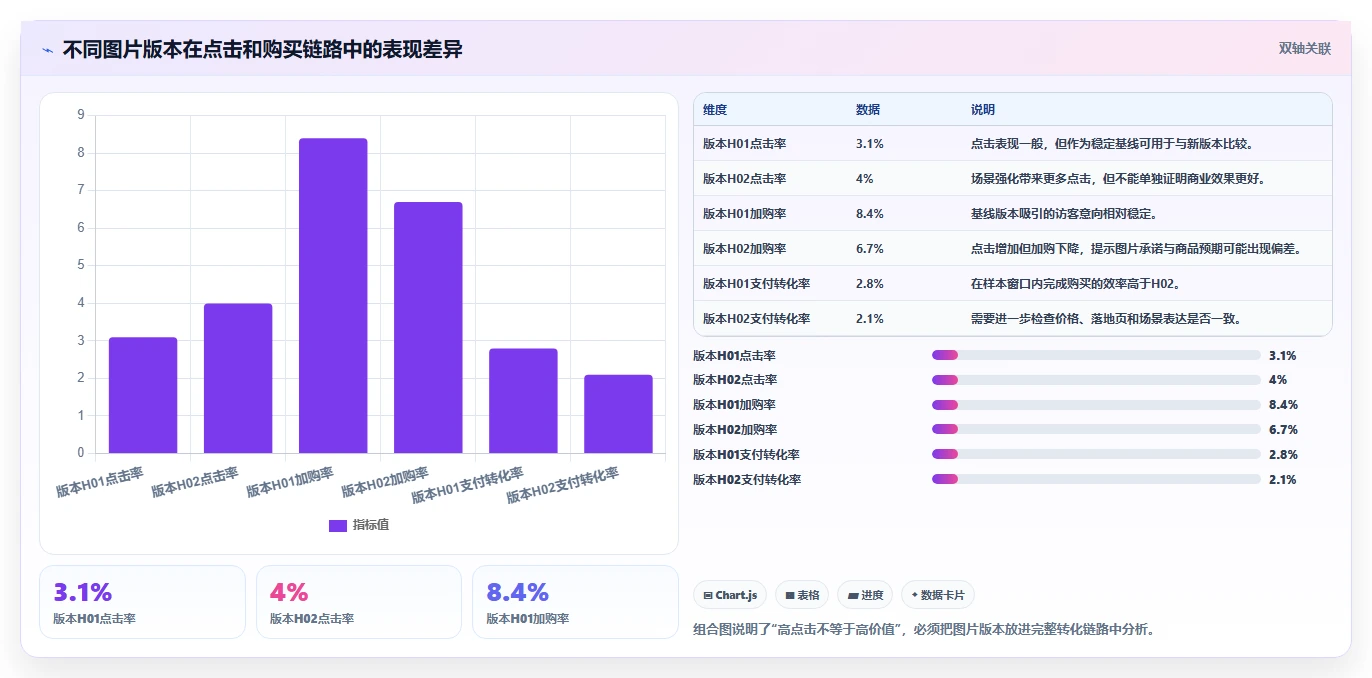This screenshot has width=1372, height=678.
Task: Click the 维度 column header
Action: coord(715,110)
